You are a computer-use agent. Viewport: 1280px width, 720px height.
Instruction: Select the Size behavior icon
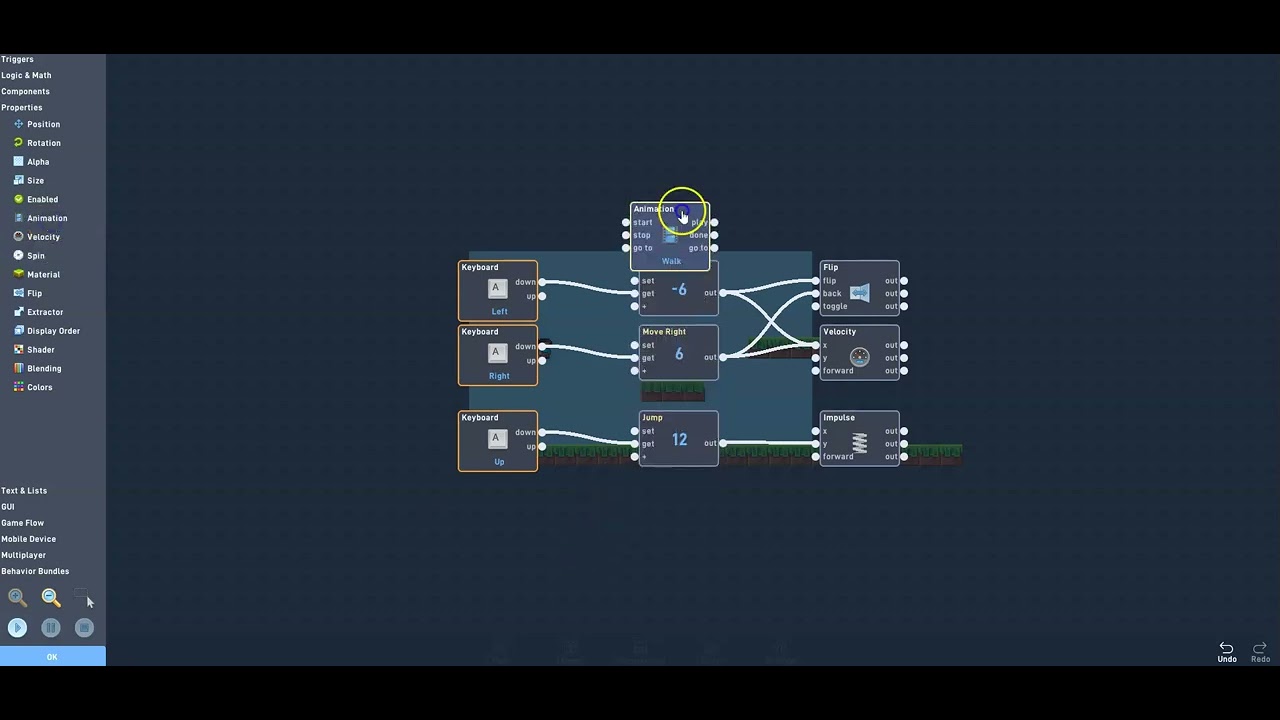click(18, 180)
